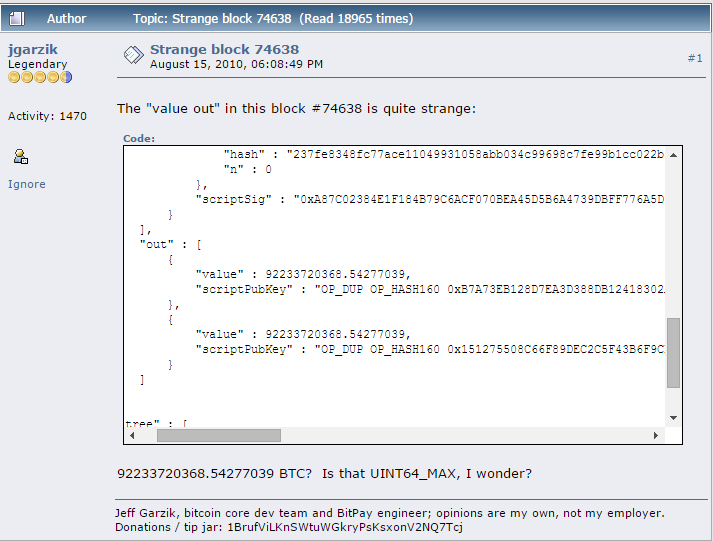The height and width of the screenshot is (541, 713).
Task: Open the Strange block 74638 post title
Action: point(225,49)
